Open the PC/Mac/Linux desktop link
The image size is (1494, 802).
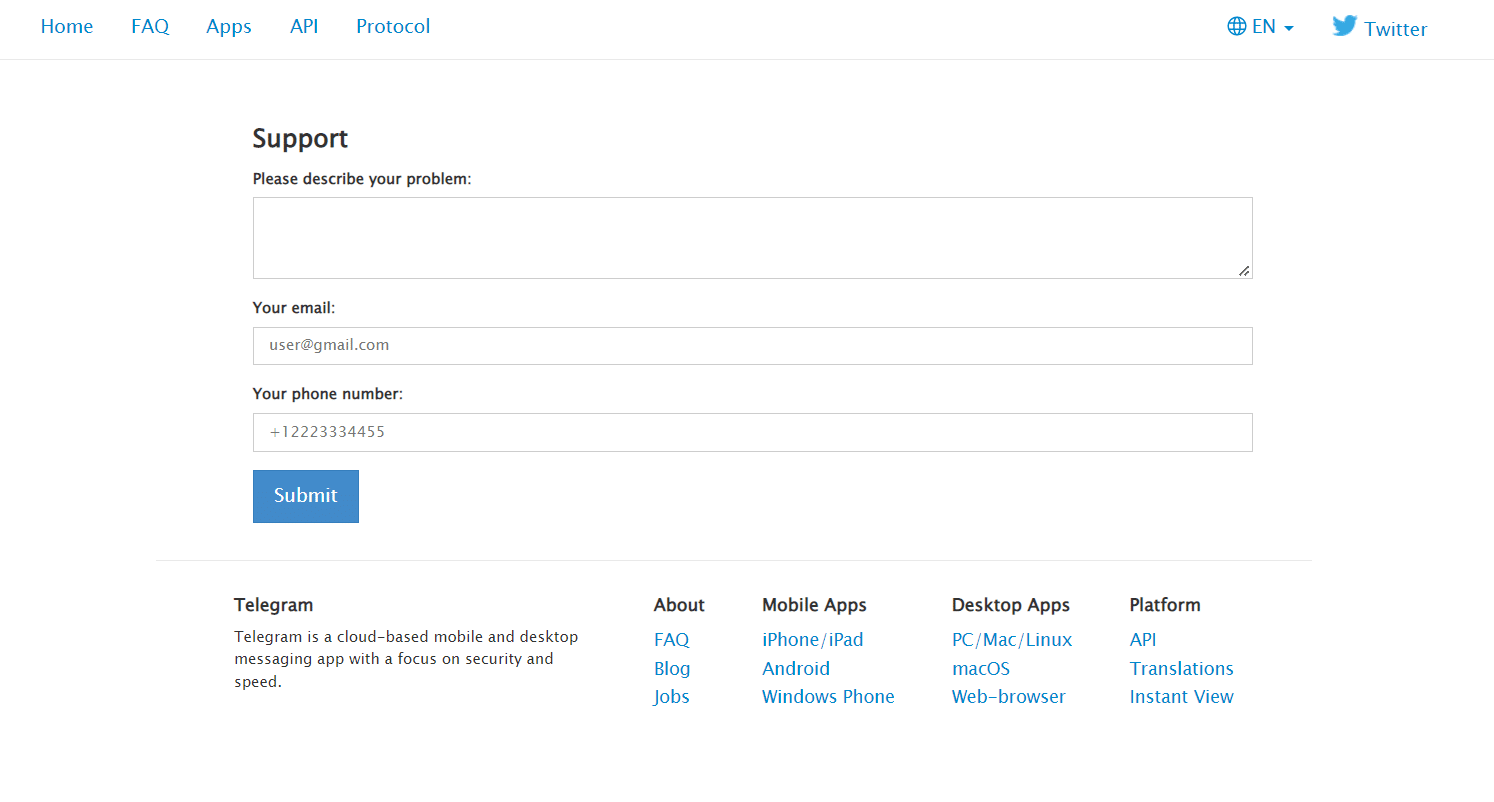1012,640
